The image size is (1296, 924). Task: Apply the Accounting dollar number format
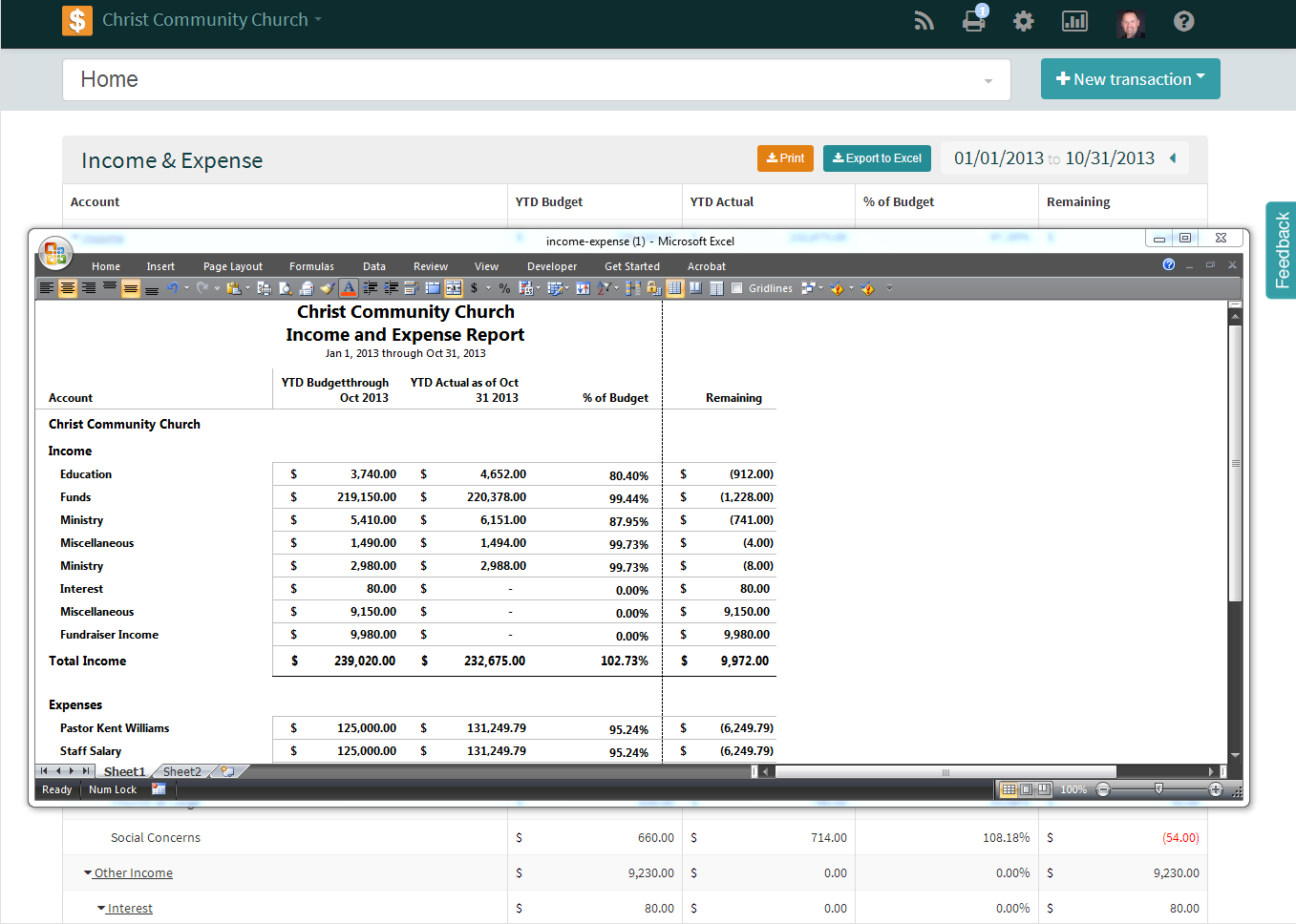click(474, 288)
